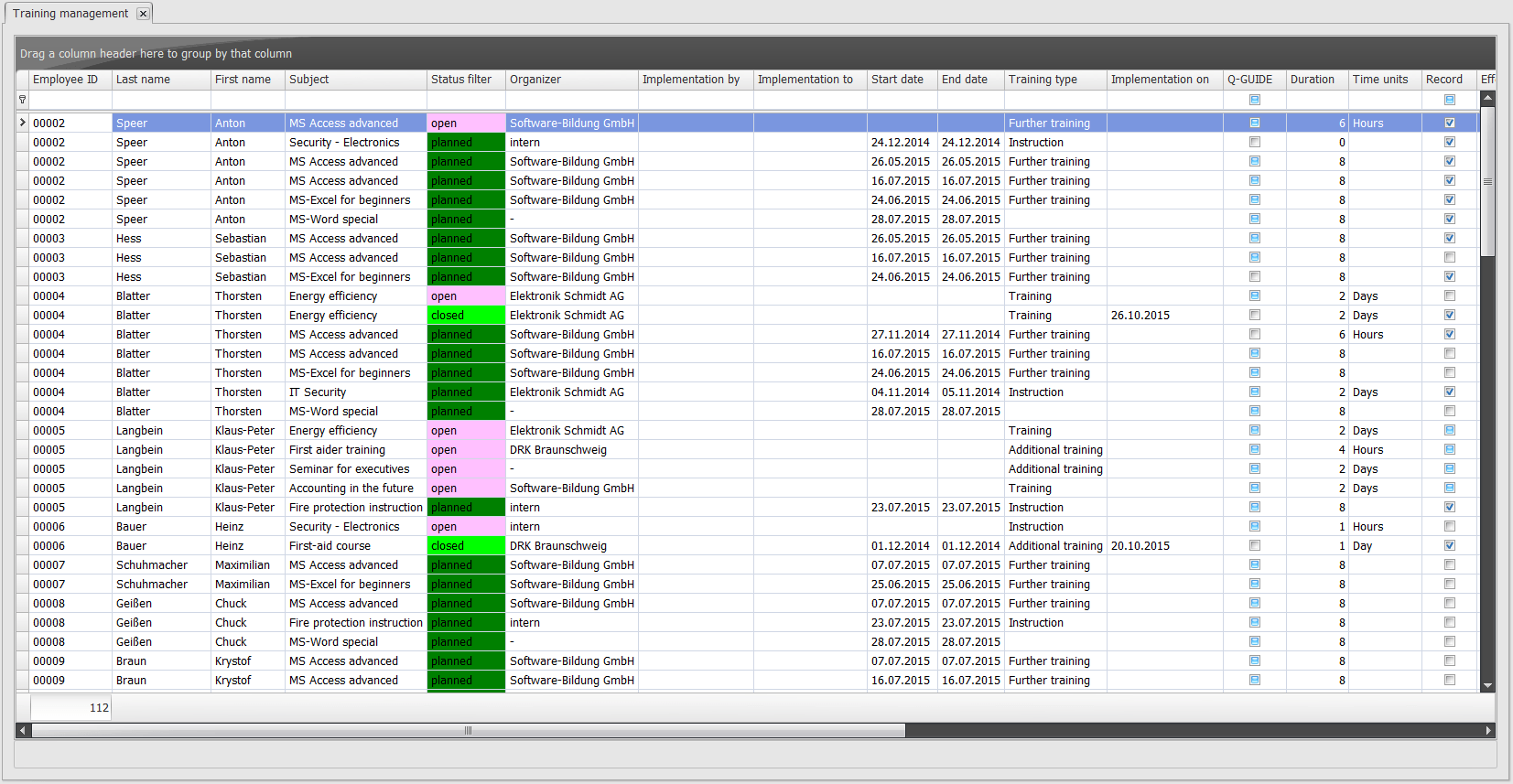Click the current row indicator arrow
The width and height of the screenshot is (1513, 784).
(23, 123)
